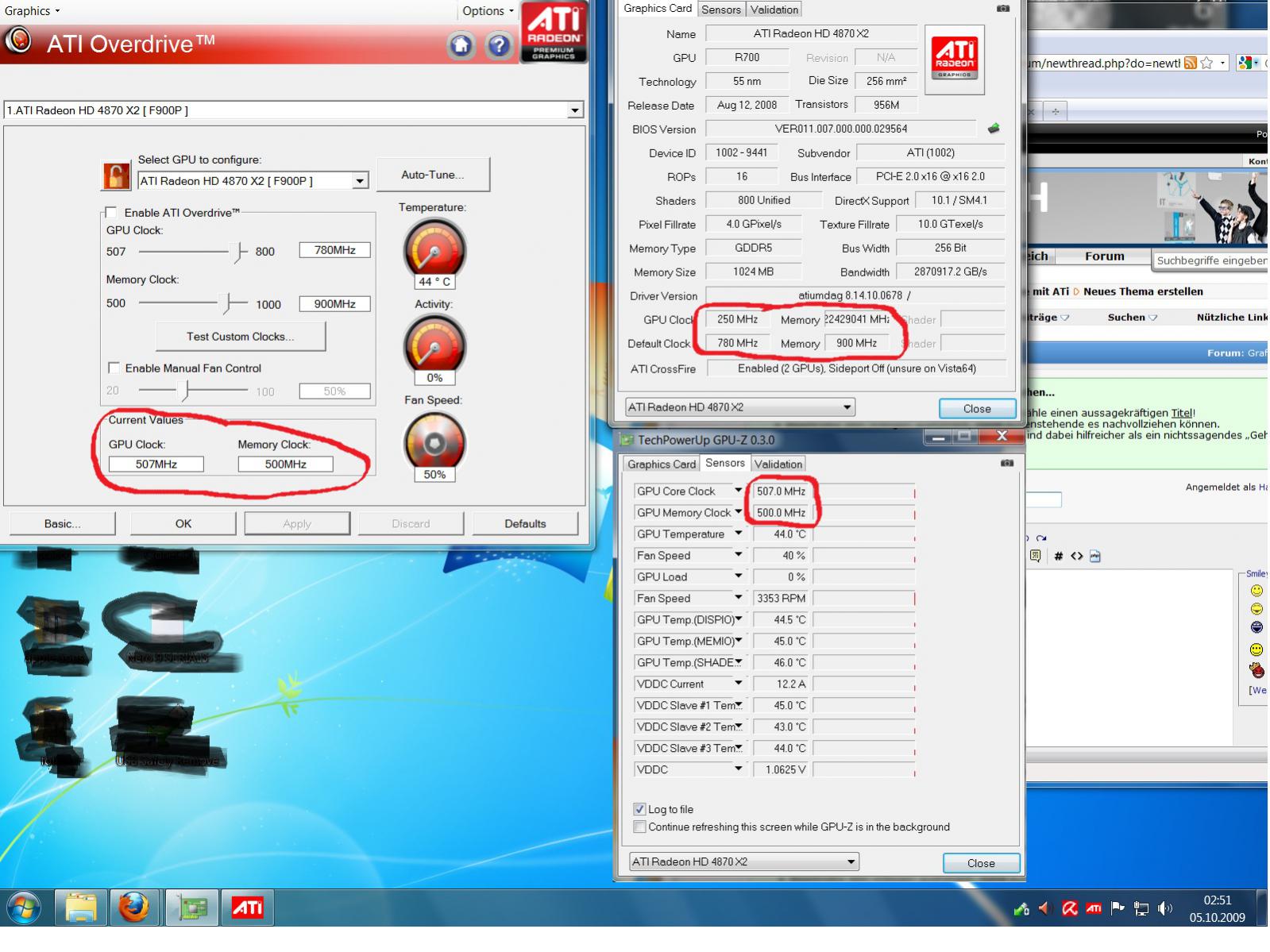Open GPU Core Clock sensor dropdown arrow
Image resolution: width=1270 pixels, height=952 pixels.
pos(738,491)
